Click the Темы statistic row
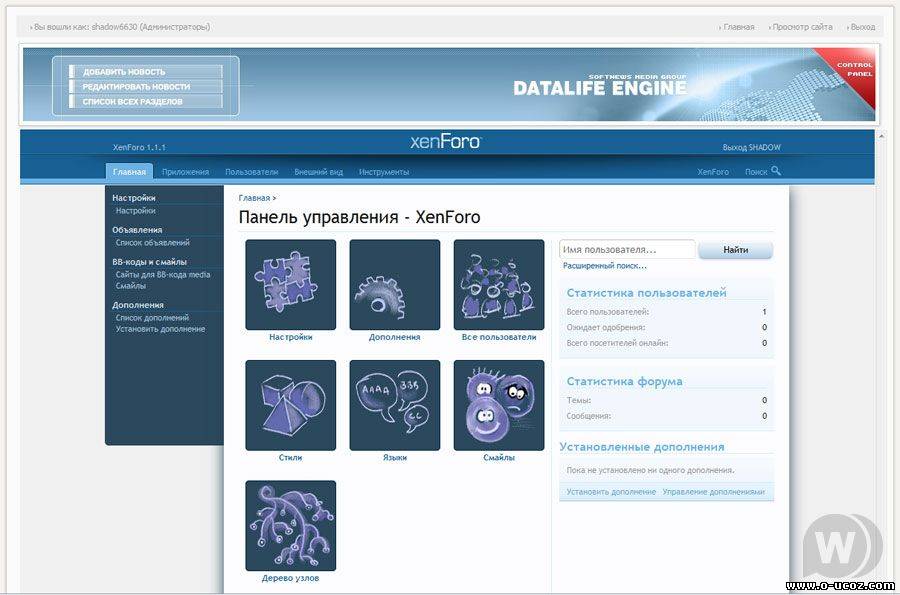Image resolution: width=900 pixels, height=595 pixels. (666, 400)
